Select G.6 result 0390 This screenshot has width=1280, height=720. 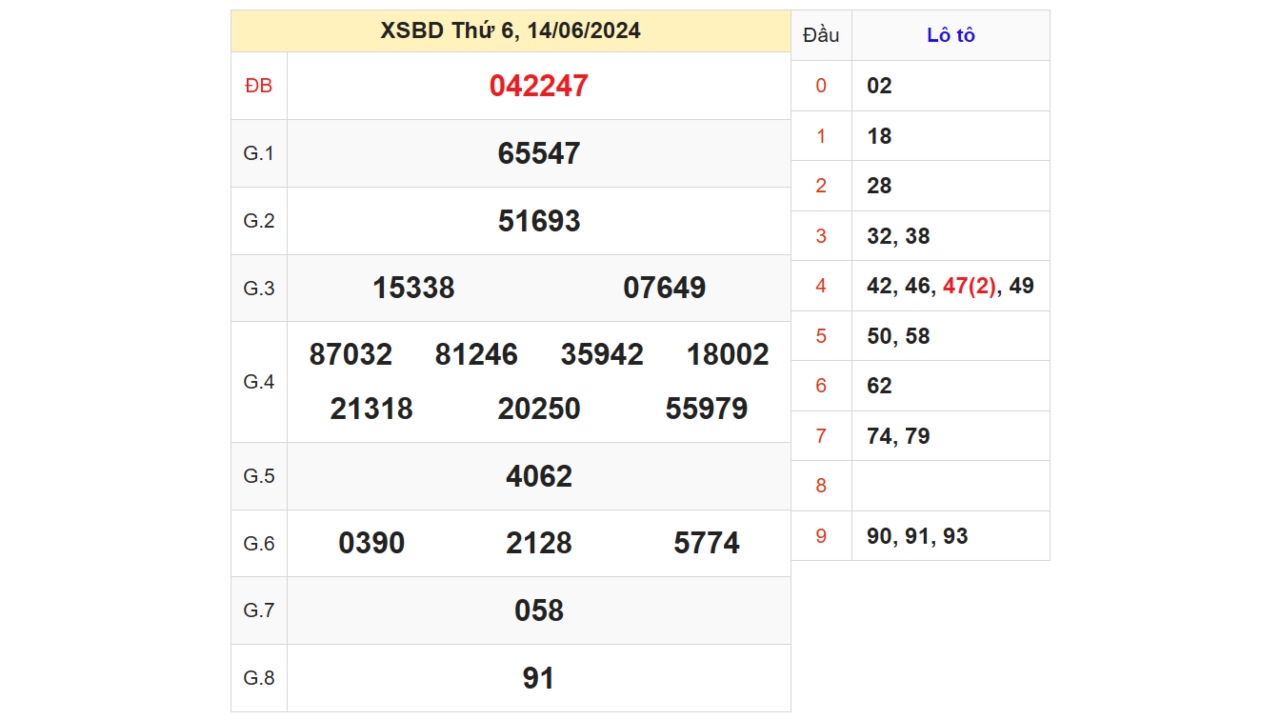[372, 543]
